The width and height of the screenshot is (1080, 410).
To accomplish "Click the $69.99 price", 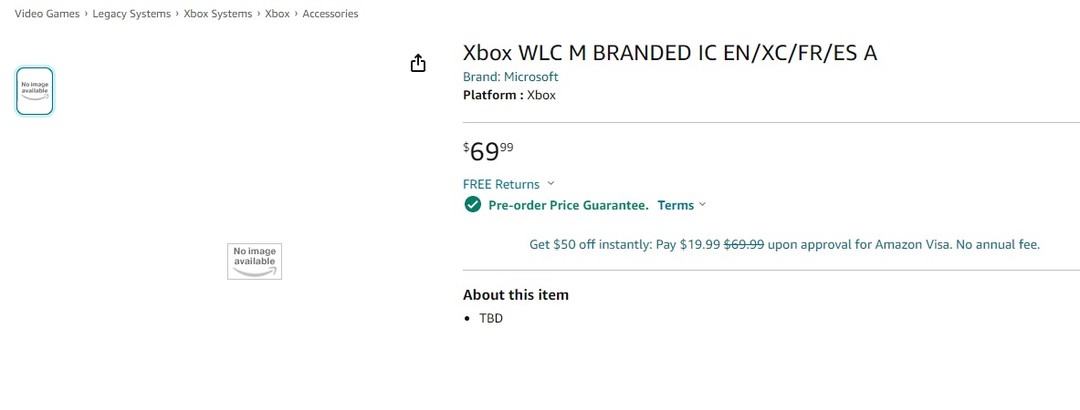I will 488,151.
